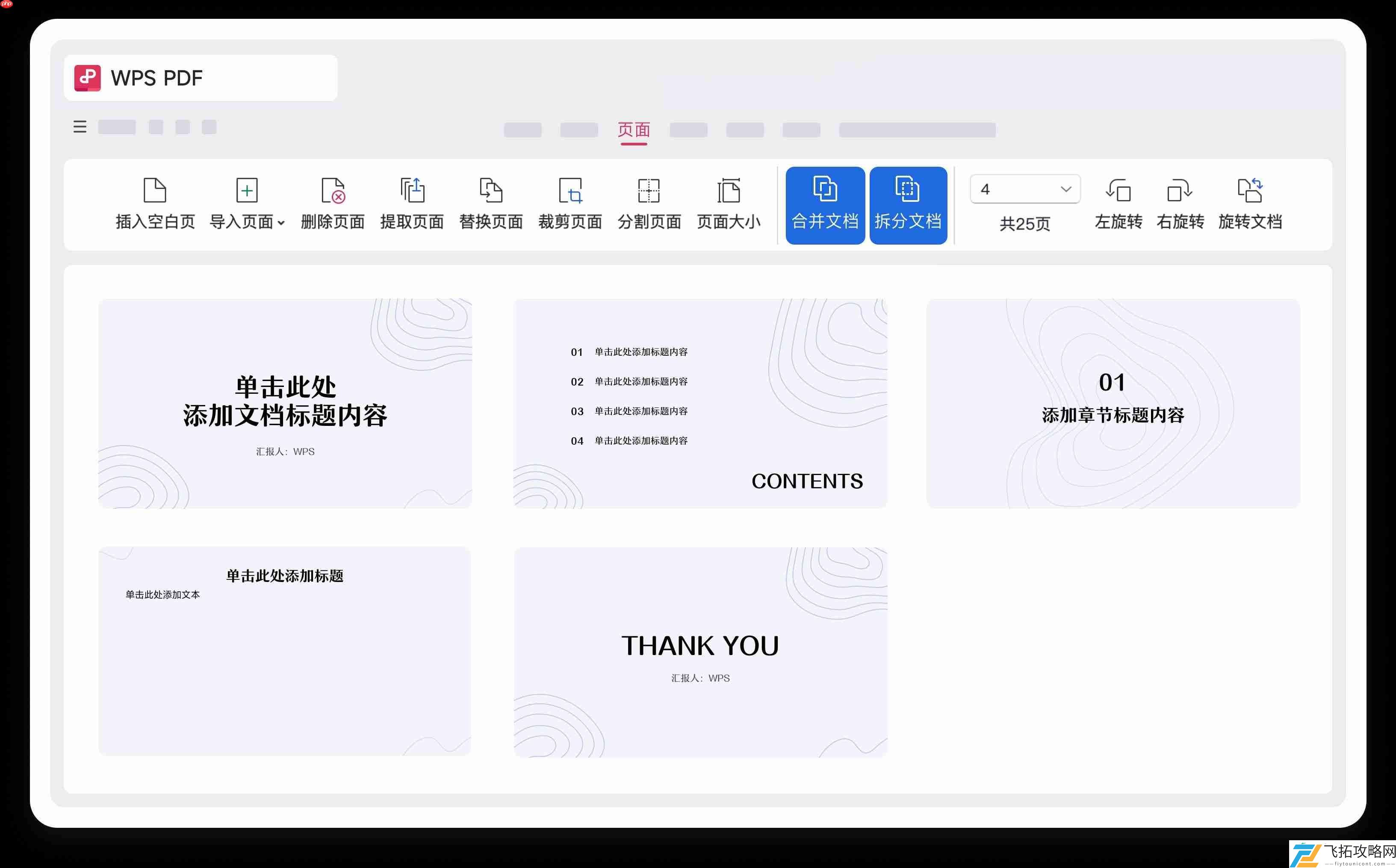Screen dimensions: 1396x868
Task: Click the Insert Blank Page (插入空白页) icon
Action: pos(154,190)
